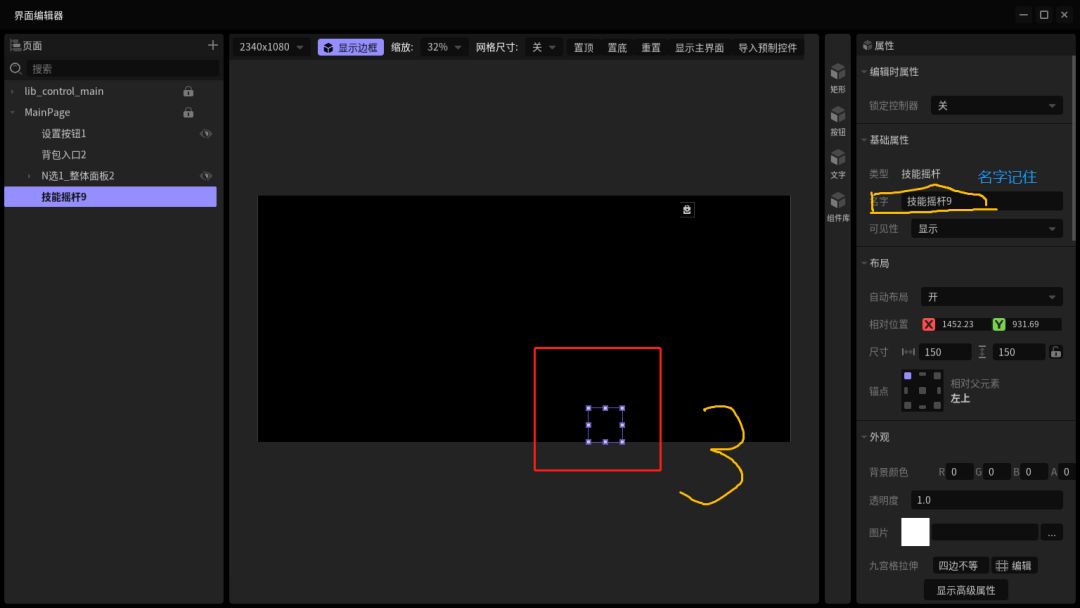Click the green Y position icon
Screen dimensions: 1080x608
pyautogui.click(x=999, y=324)
